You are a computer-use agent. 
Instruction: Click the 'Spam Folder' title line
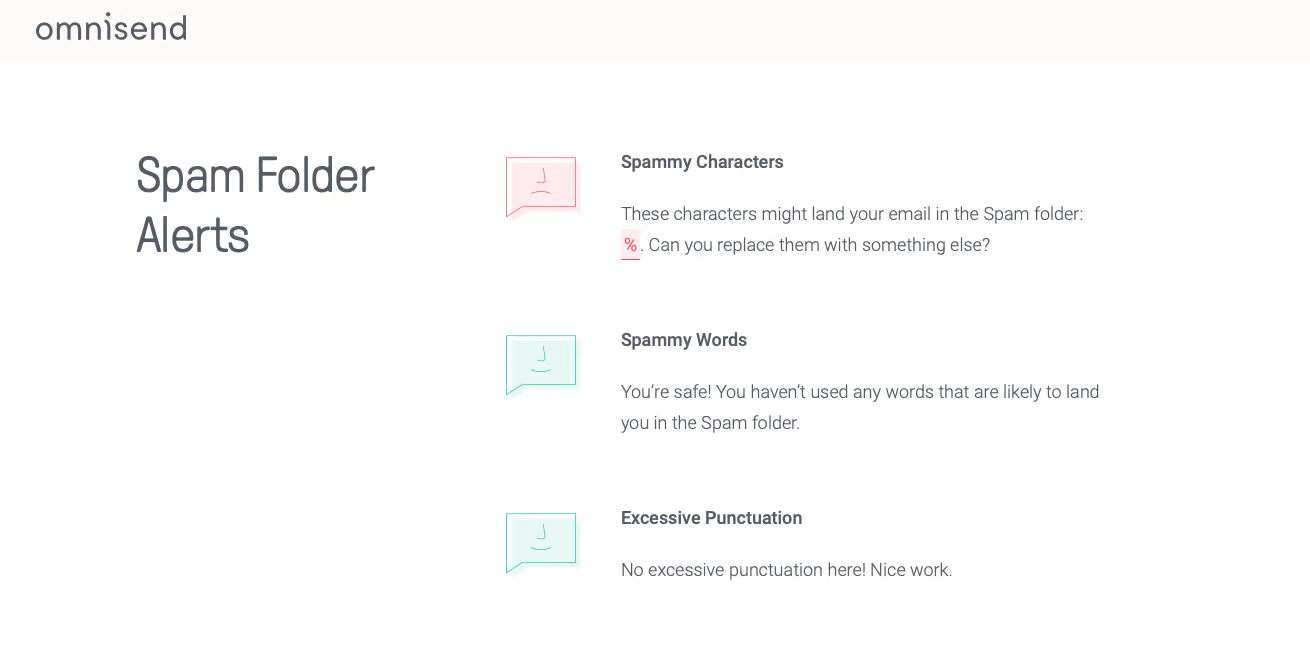255,176
